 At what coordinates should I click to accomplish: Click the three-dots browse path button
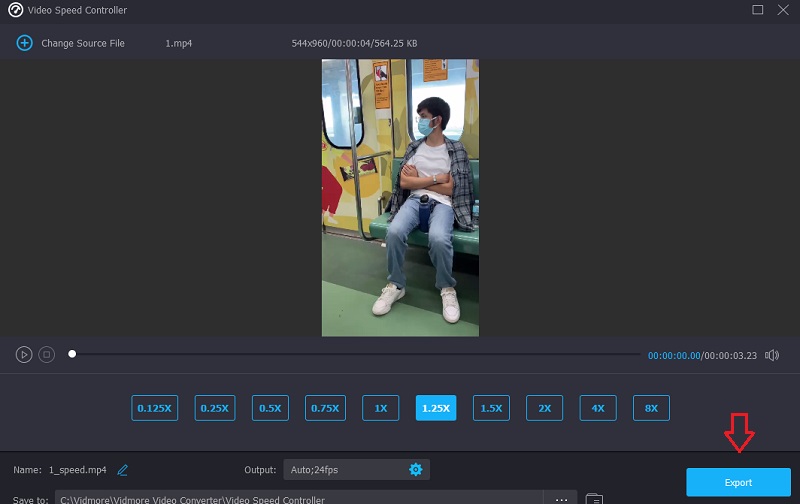[x=561, y=498]
